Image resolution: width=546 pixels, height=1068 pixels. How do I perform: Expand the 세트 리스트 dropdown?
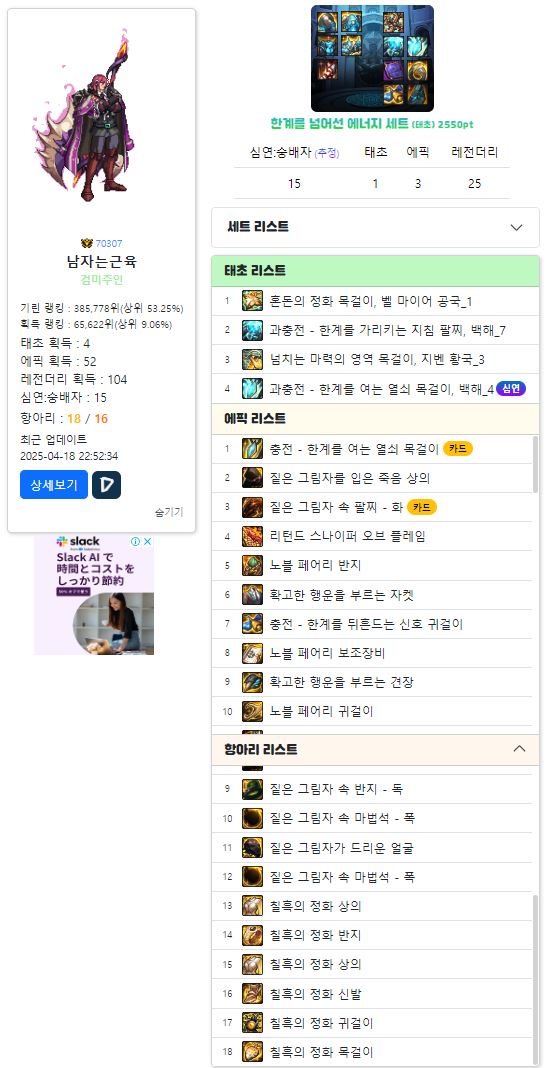click(x=375, y=227)
